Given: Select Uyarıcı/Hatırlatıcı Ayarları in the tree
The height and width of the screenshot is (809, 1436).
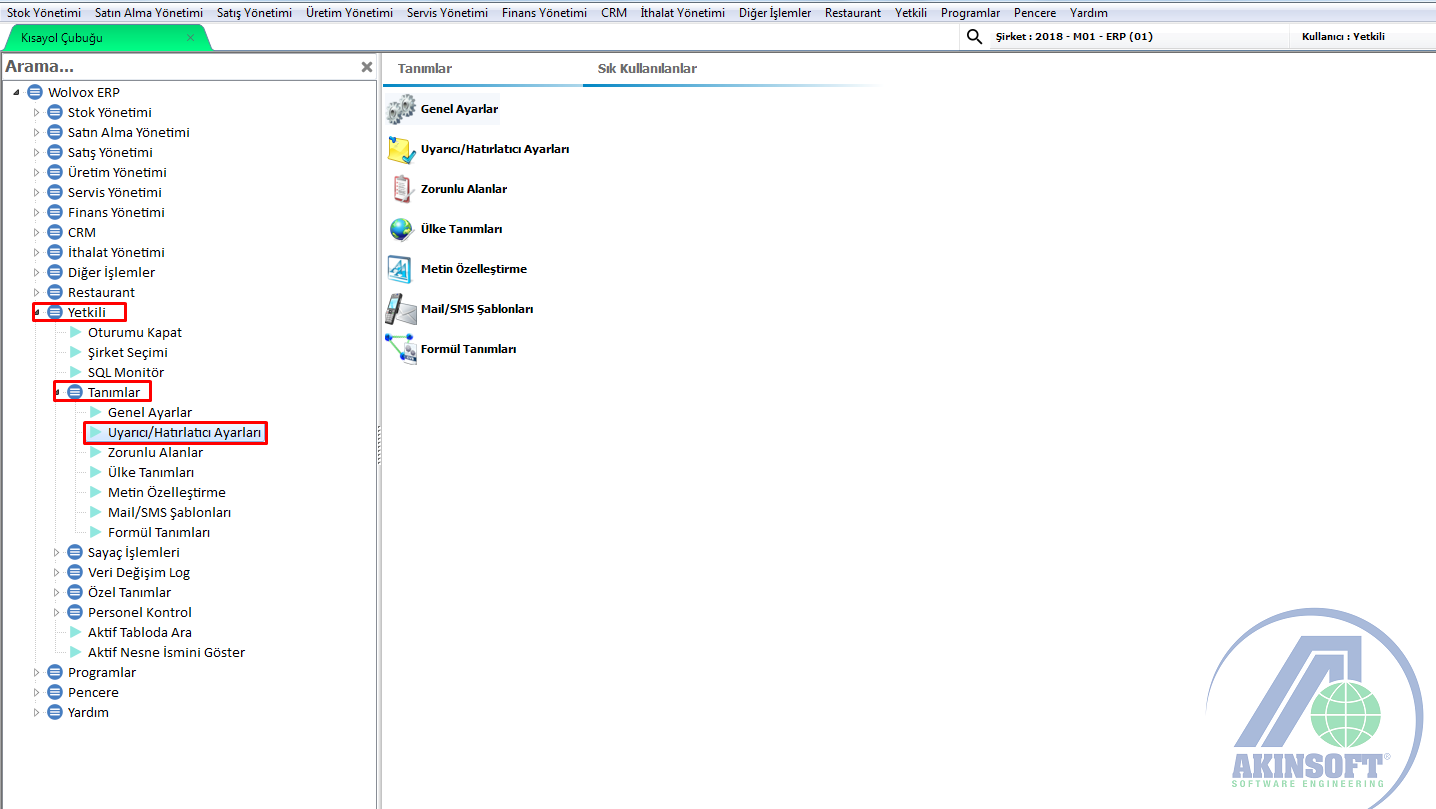Looking at the screenshot, I should [184, 432].
